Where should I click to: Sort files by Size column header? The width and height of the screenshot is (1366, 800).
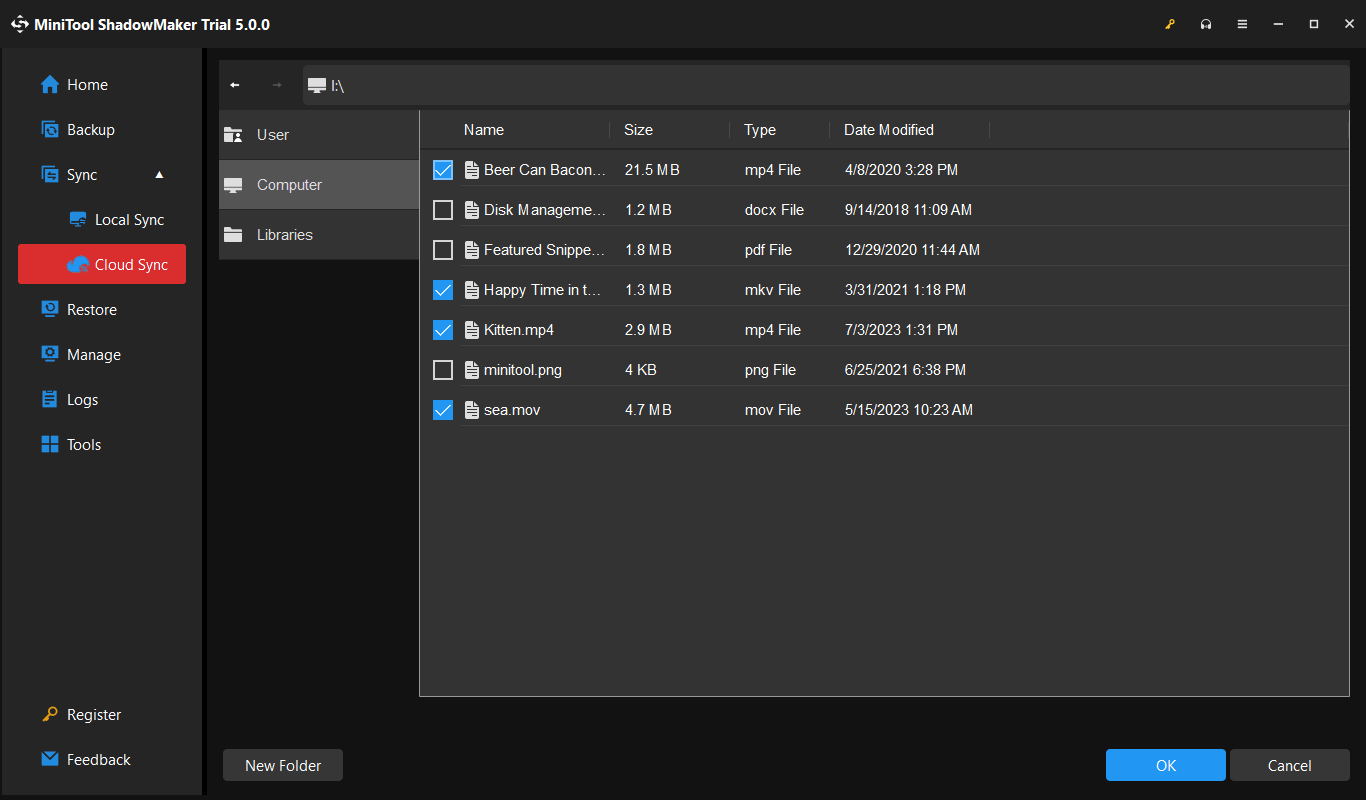(638, 130)
